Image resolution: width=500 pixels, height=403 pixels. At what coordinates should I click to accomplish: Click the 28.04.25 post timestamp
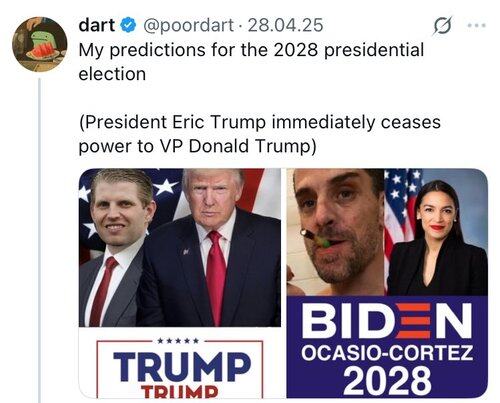(x=286, y=25)
